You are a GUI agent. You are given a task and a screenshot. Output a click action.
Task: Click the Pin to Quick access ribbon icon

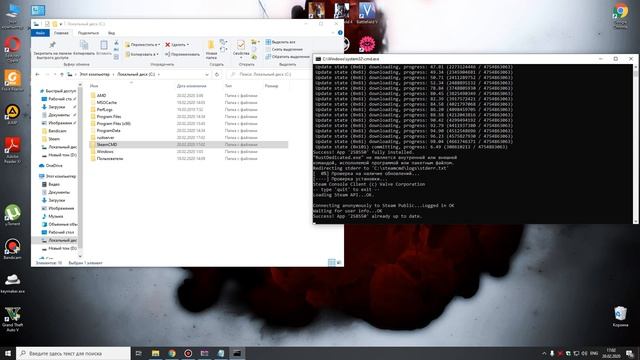point(52,45)
